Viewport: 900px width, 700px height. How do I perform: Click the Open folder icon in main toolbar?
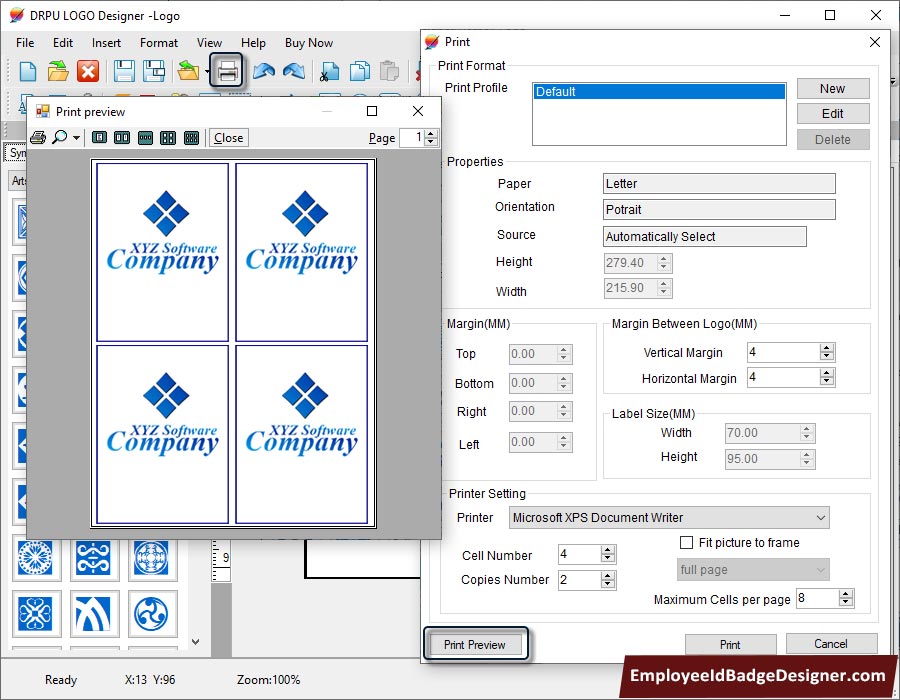(57, 72)
